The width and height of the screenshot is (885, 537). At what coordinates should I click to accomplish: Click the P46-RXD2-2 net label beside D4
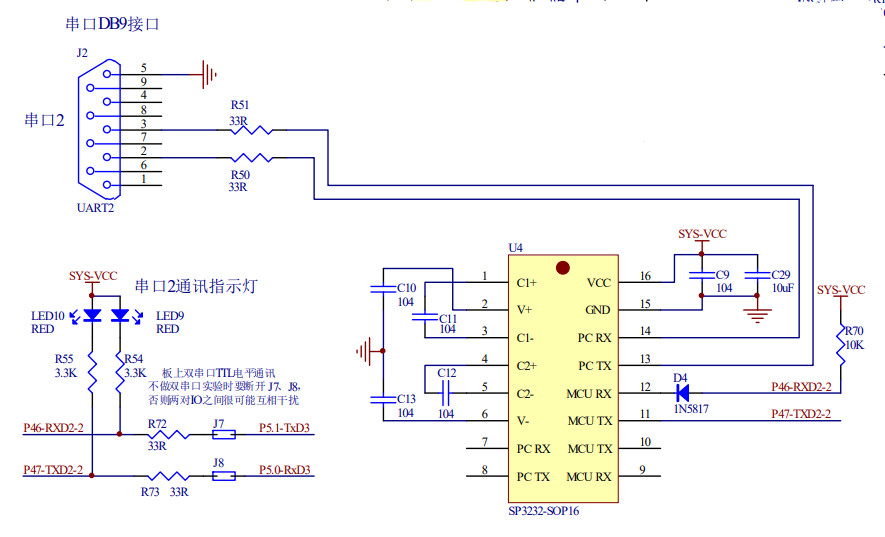coord(801,387)
